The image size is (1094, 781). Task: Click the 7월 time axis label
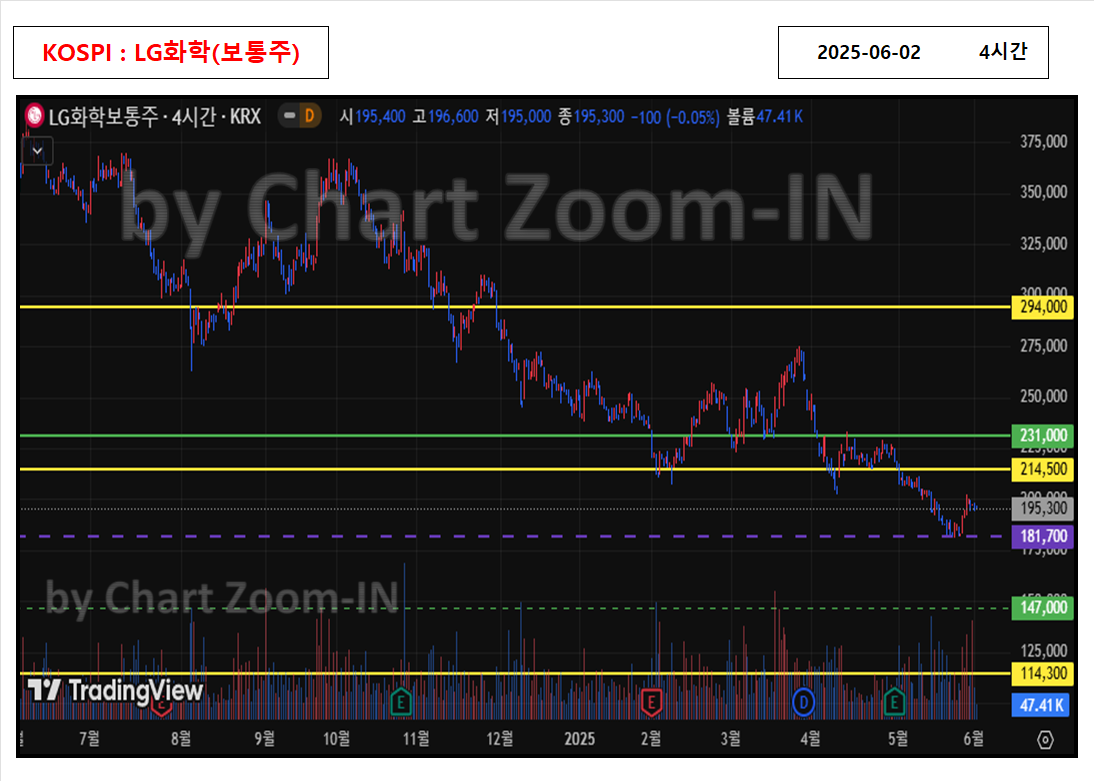[89, 738]
